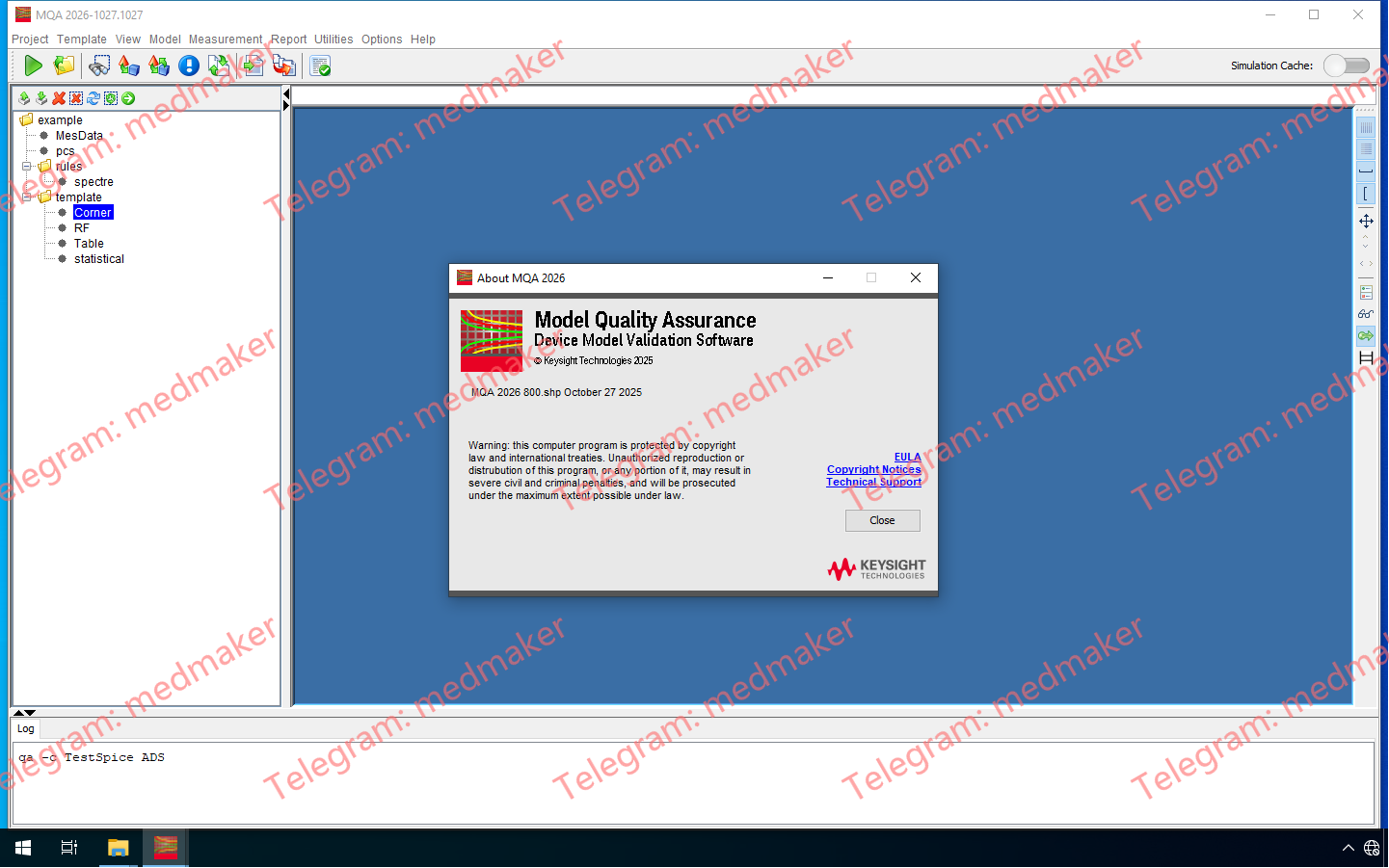Click the four-way move arrows icon
The width and height of the screenshot is (1389, 868).
click(1366, 222)
